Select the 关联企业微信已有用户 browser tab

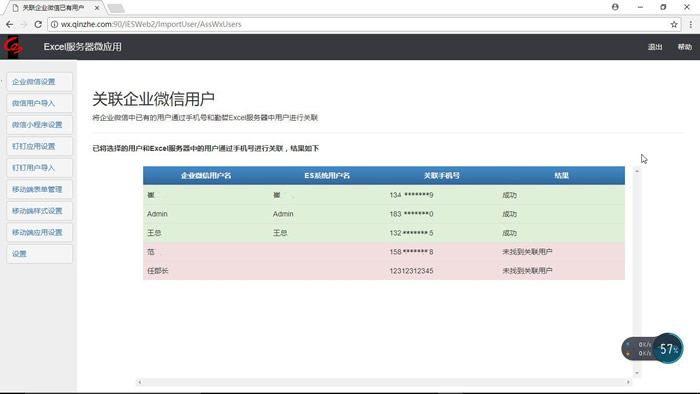pyautogui.click(x=53, y=8)
